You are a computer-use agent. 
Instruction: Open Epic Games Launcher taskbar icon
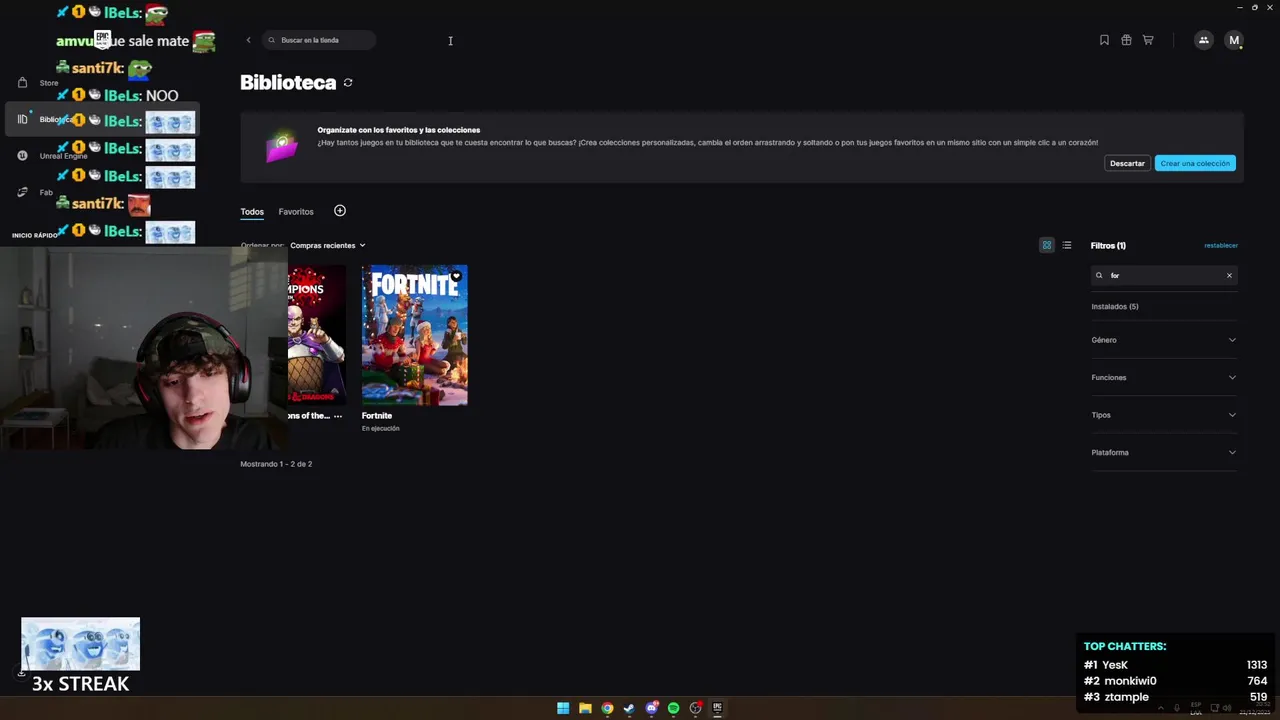(717, 708)
